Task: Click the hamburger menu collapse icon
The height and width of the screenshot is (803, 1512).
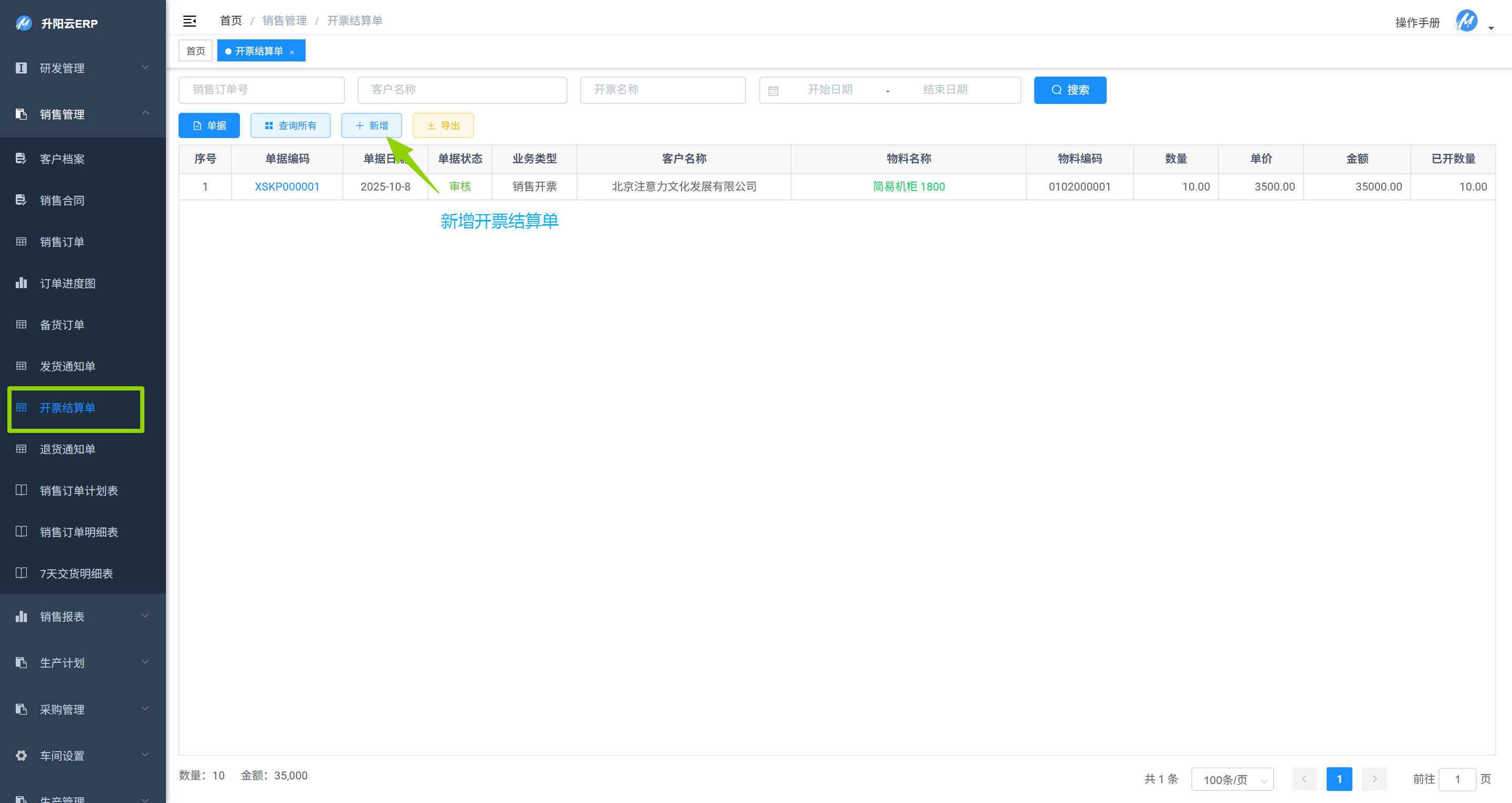Action: (189, 21)
